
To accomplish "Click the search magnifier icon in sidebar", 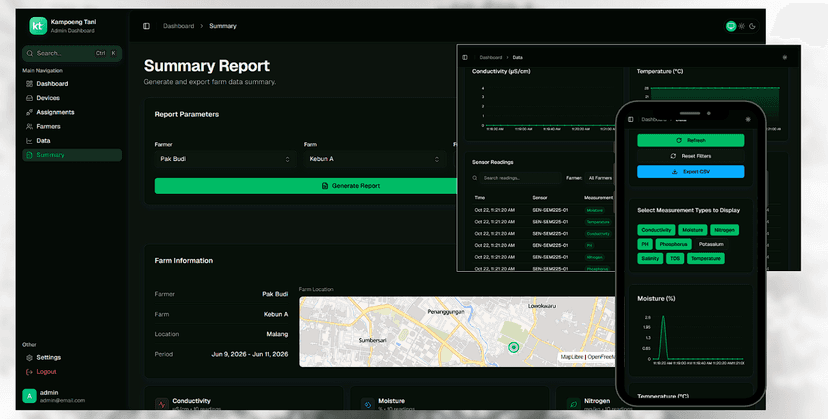I will tap(30, 53).
